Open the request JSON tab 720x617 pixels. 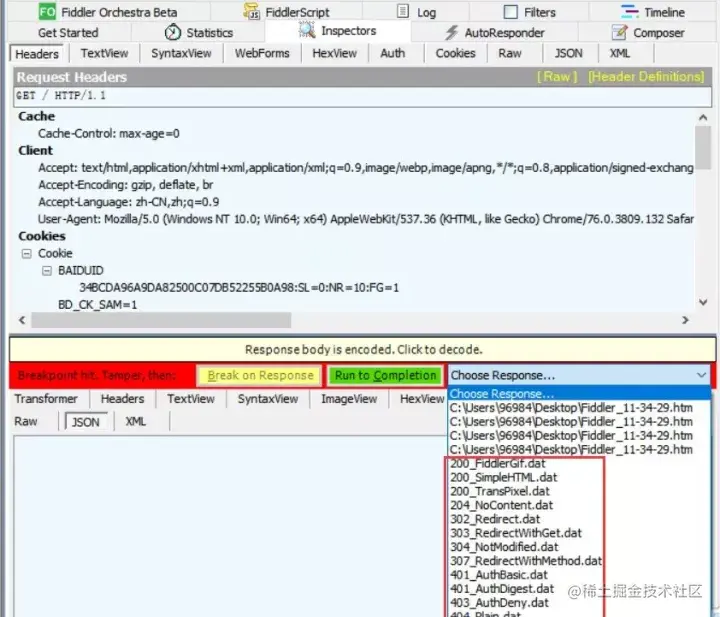point(568,53)
